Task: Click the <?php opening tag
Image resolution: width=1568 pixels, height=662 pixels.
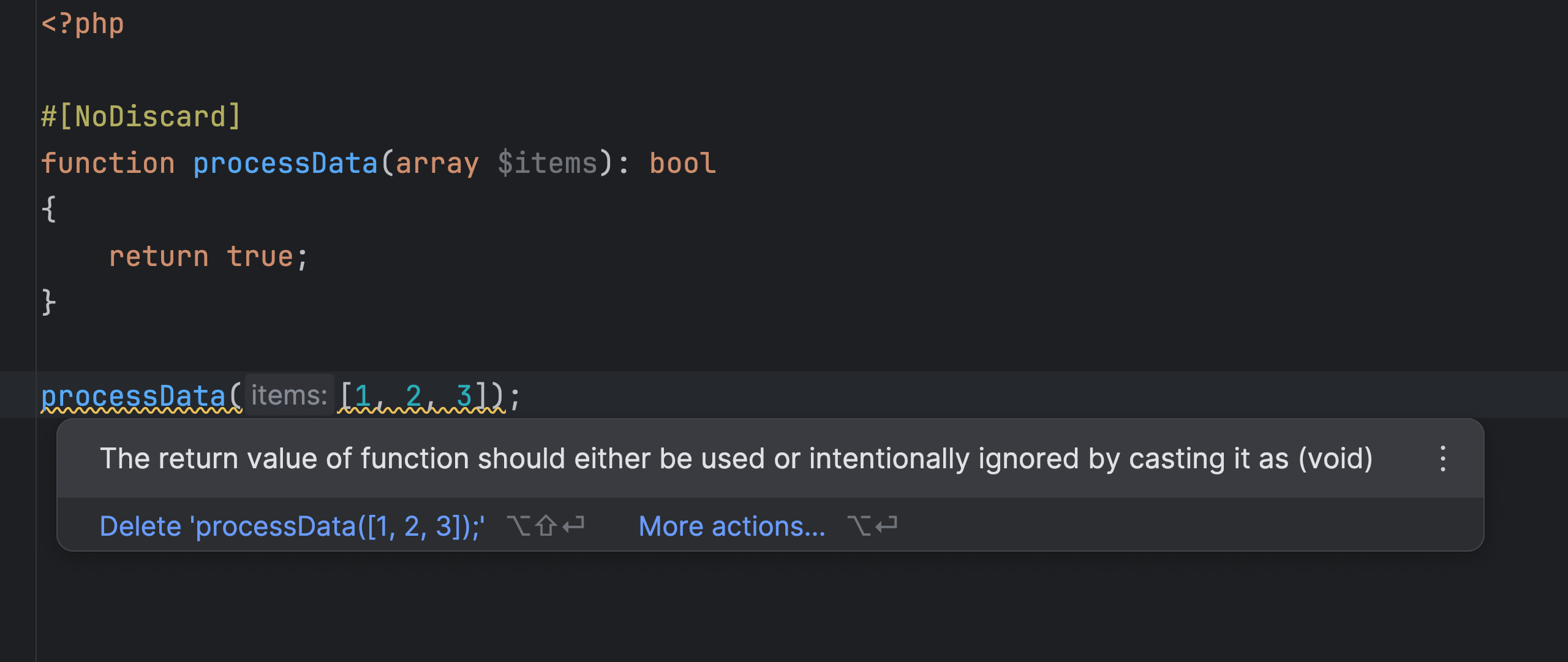Action: tap(81, 25)
